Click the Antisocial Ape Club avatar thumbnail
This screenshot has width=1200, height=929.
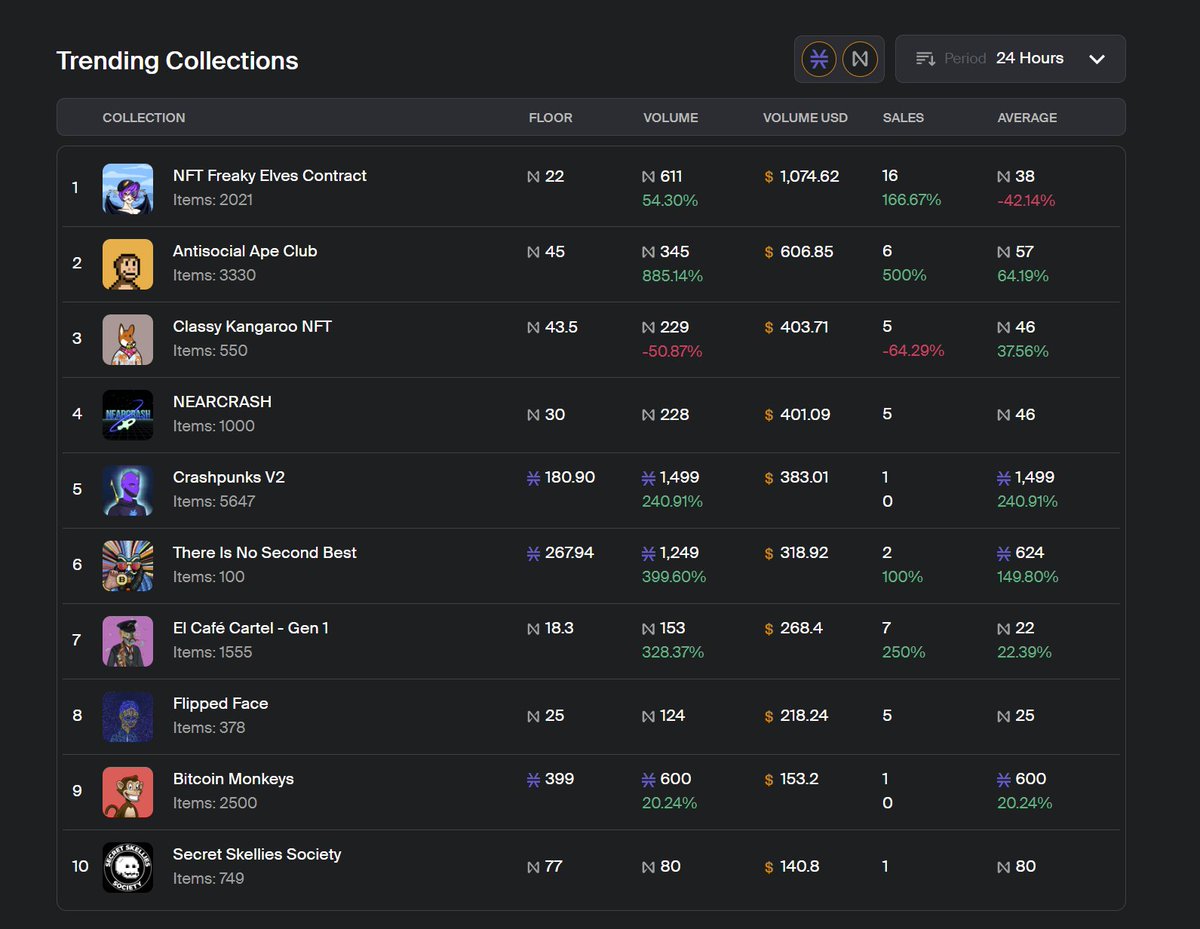pos(127,263)
